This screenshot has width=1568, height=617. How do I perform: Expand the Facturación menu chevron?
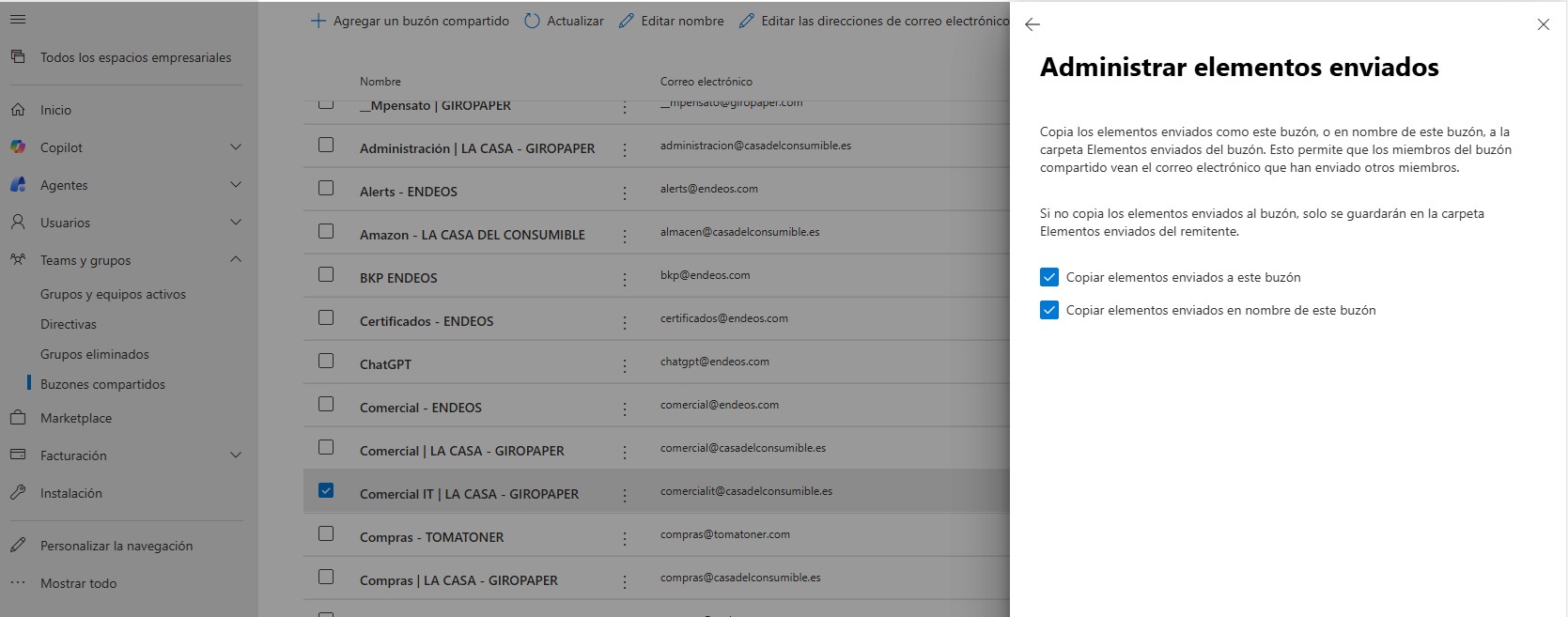point(236,455)
